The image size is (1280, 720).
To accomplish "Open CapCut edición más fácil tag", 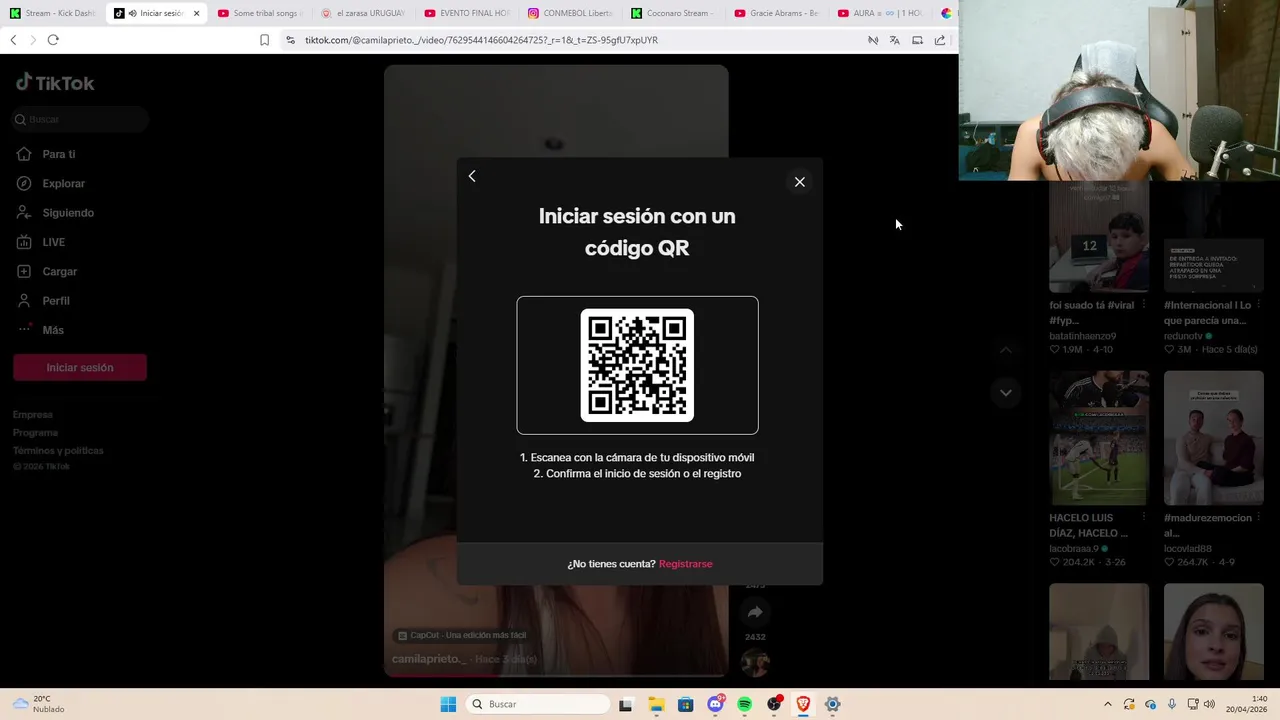I will coord(461,635).
